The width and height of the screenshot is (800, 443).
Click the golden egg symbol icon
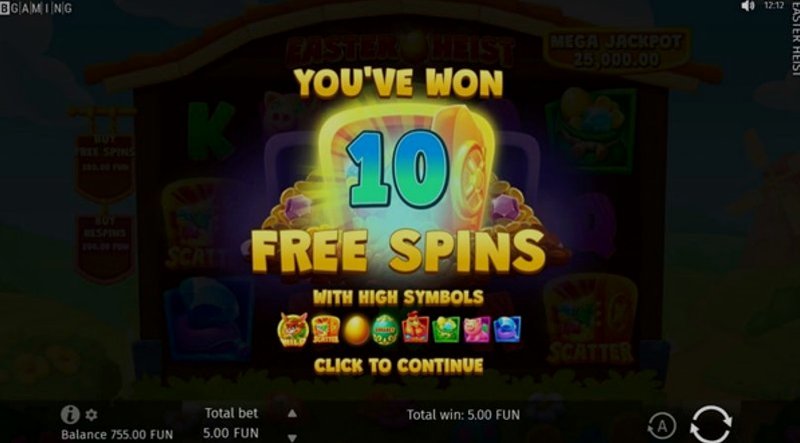[356, 330]
